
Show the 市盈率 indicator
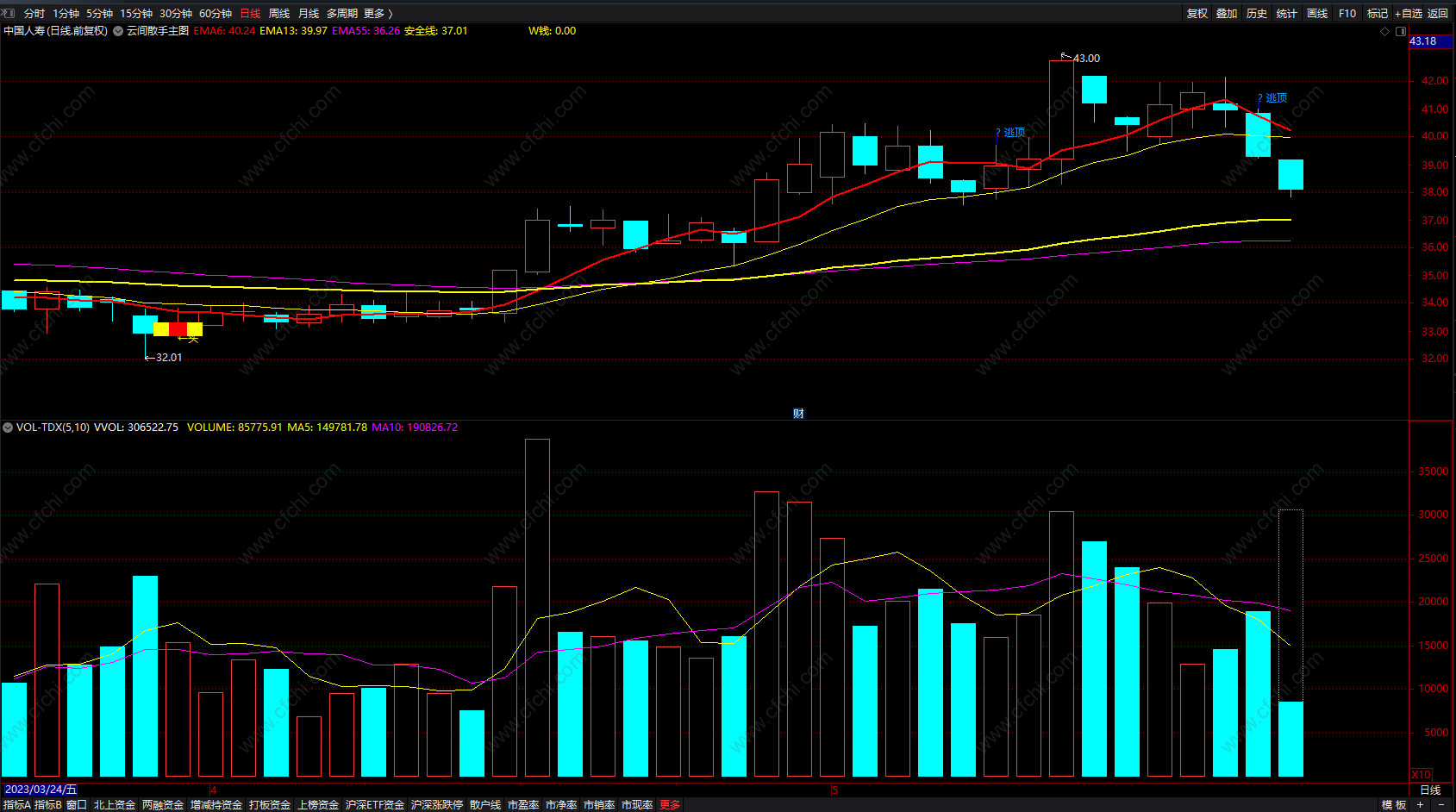tap(523, 805)
